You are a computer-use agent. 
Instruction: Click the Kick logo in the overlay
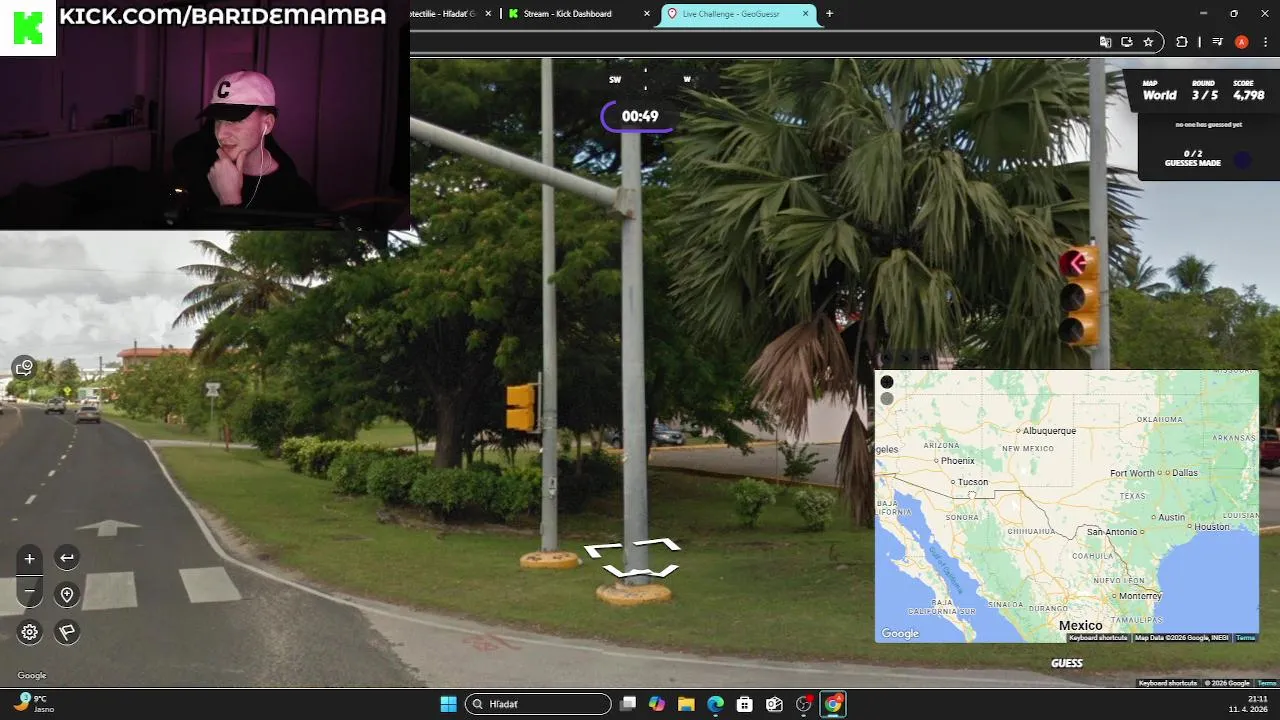(x=27, y=27)
